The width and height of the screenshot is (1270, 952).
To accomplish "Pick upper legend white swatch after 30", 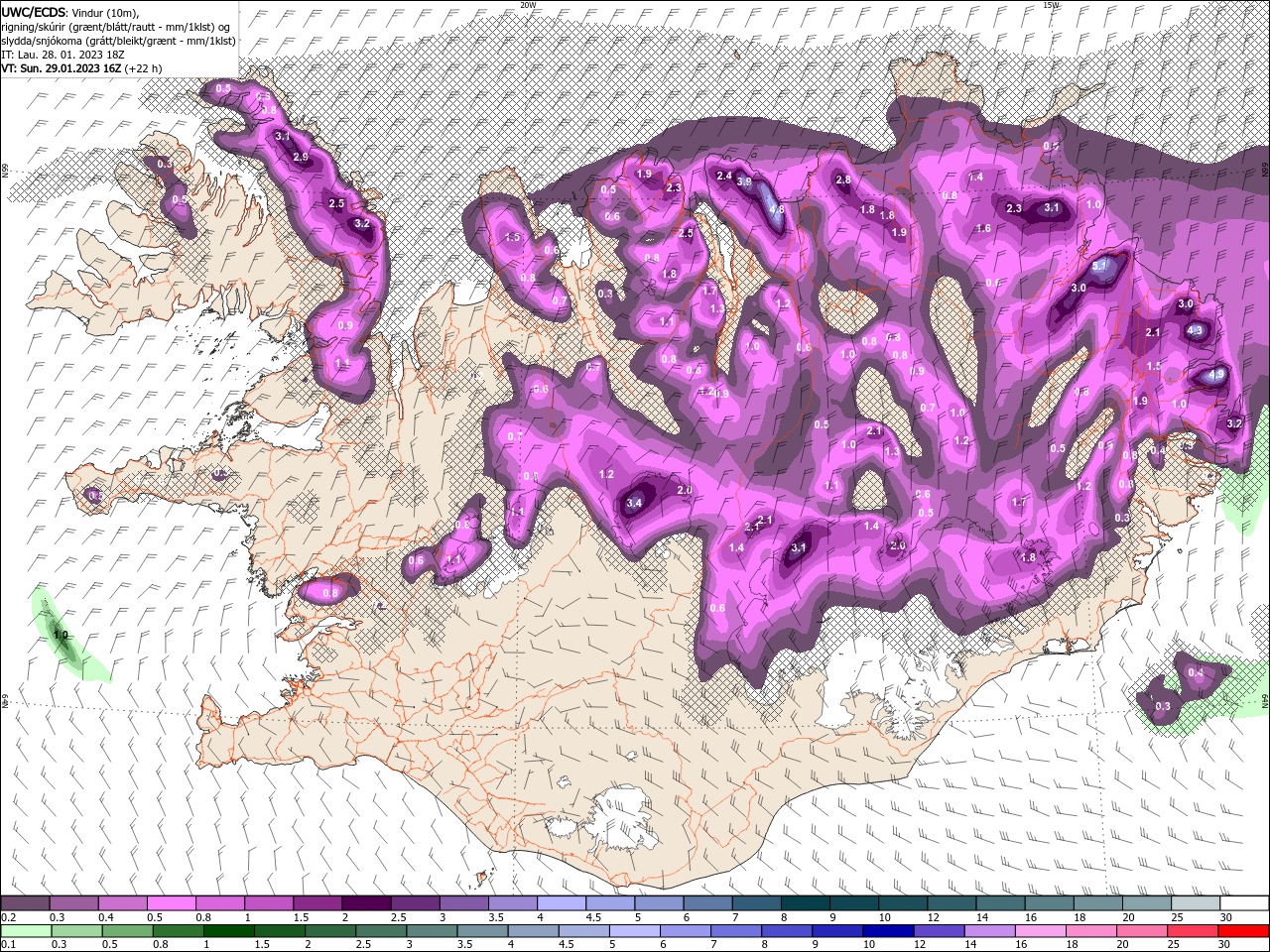I will coord(1244,904).
